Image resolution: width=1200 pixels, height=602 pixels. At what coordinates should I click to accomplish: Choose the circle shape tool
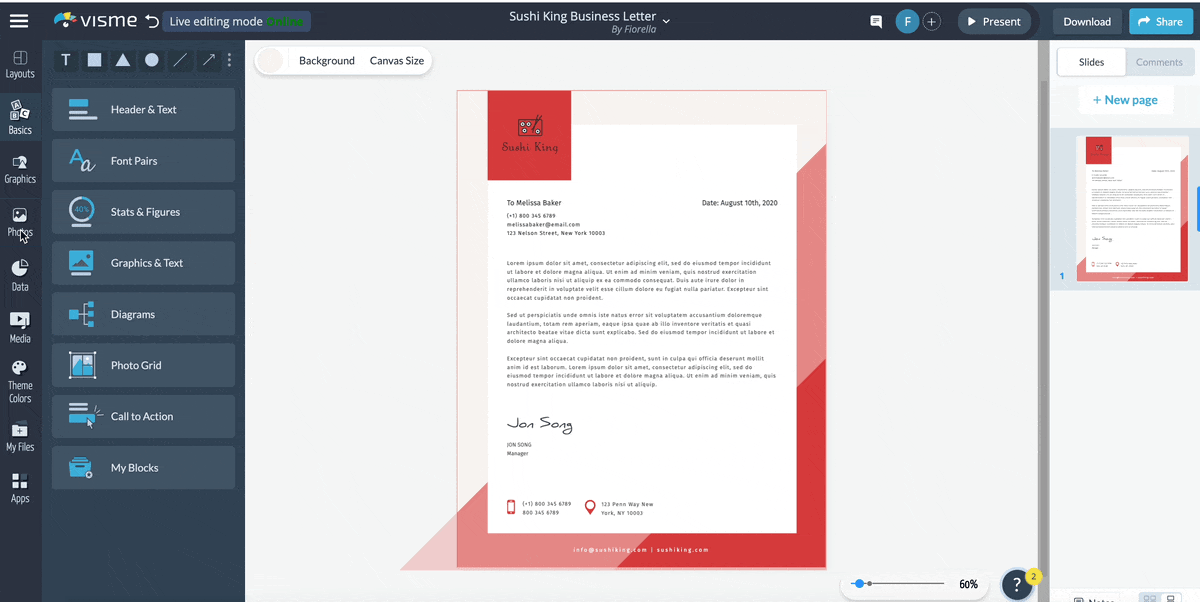tap(151, 60)
